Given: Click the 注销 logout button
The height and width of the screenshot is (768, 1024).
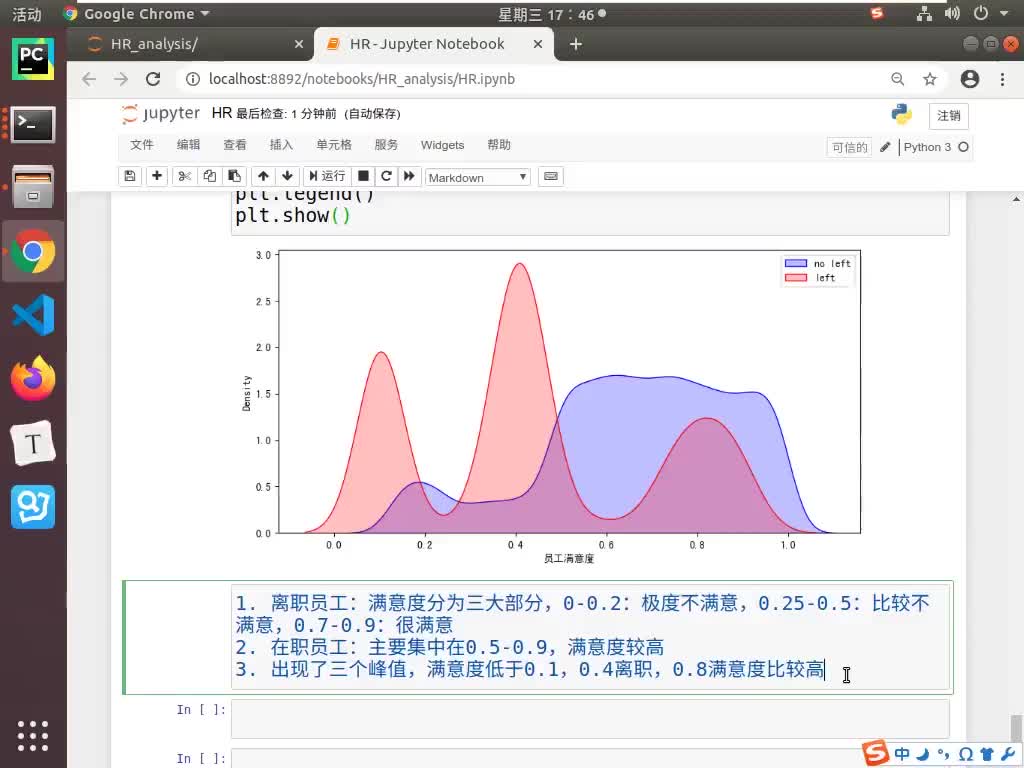Looking at the screenshot, I should (x=948, y=116).
